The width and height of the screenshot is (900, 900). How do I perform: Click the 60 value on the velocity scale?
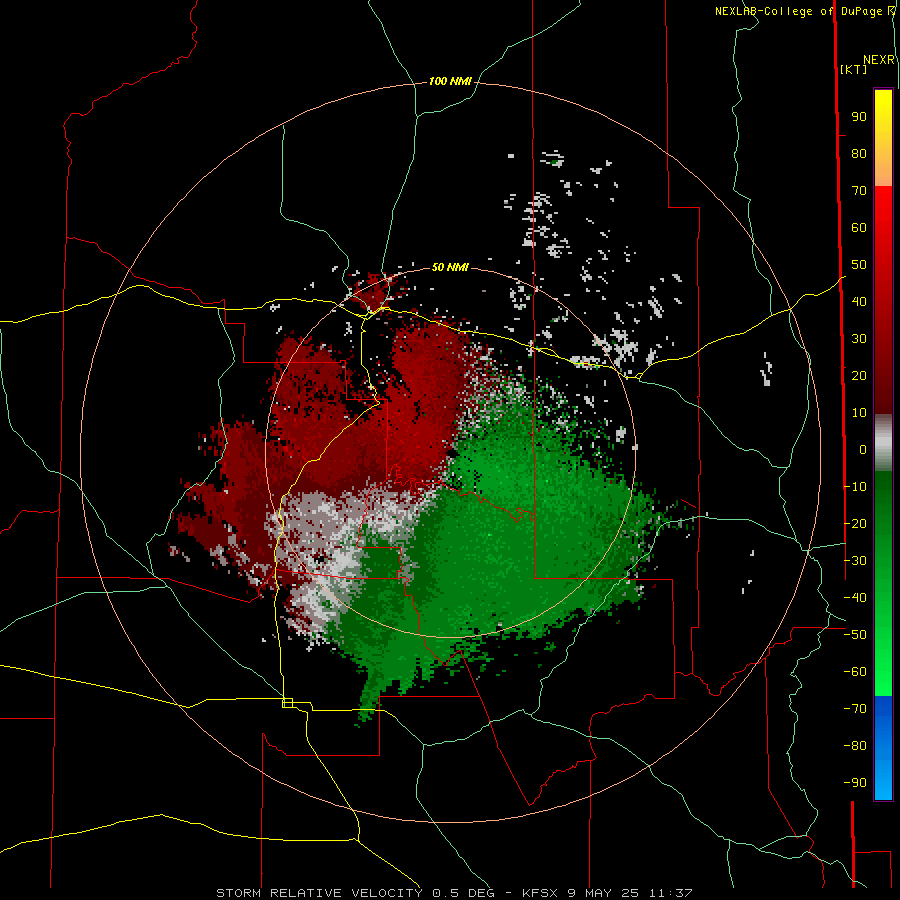pos(859,228)
